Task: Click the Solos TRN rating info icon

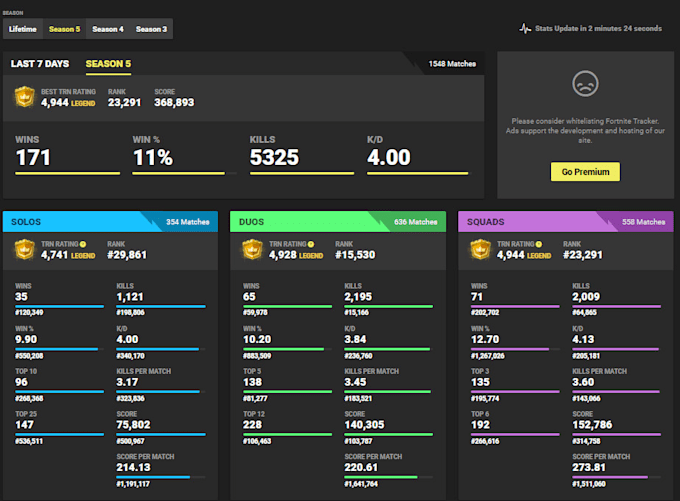Action: (x=83, y=244)
